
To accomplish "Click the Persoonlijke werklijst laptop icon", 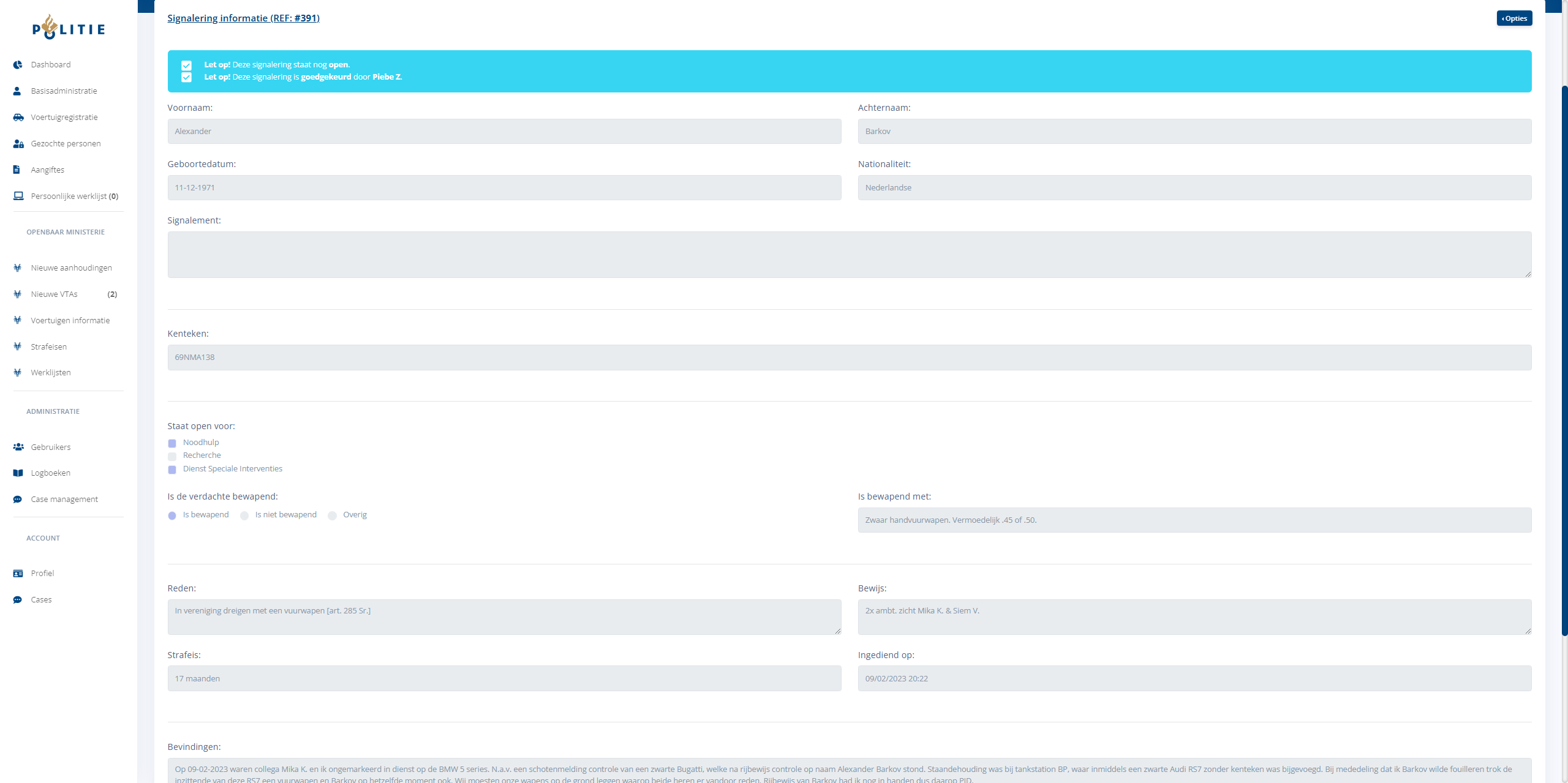I will [18, 197].
